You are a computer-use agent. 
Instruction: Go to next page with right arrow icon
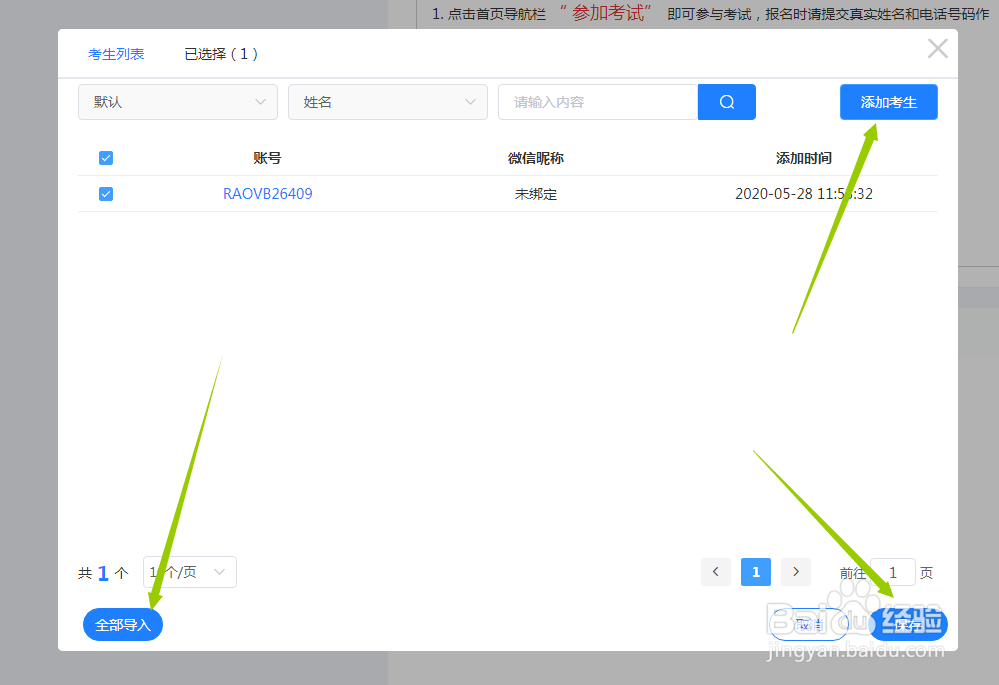point(795,571)
